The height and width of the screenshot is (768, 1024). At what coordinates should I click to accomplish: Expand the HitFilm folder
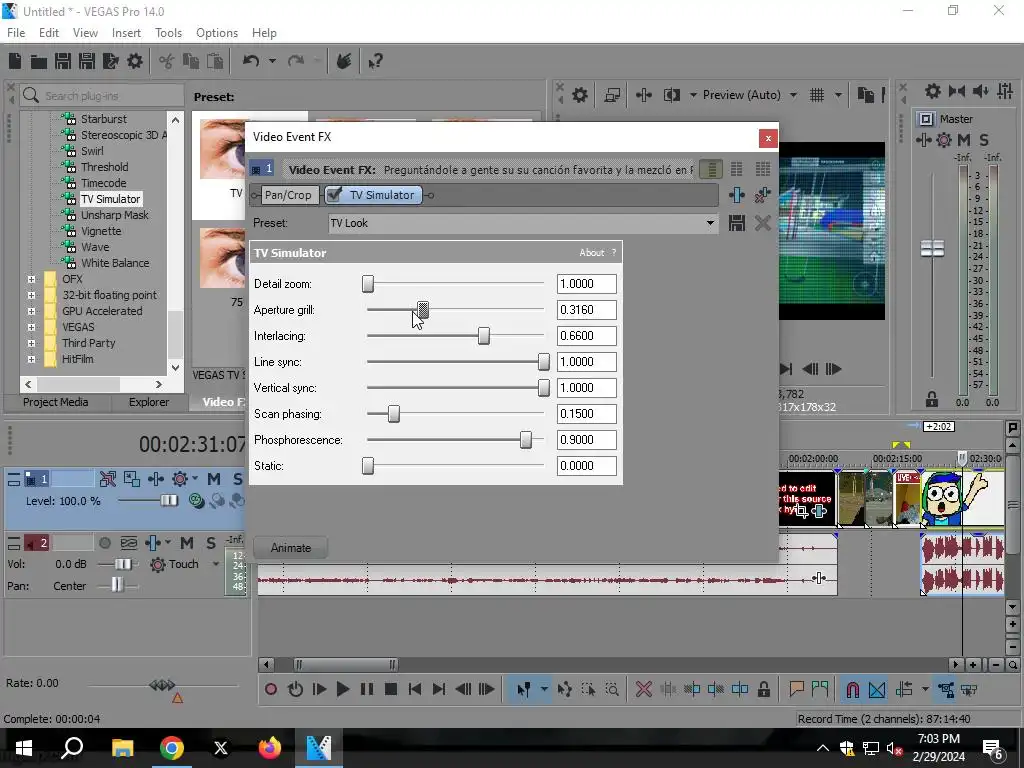click(31, 359)
